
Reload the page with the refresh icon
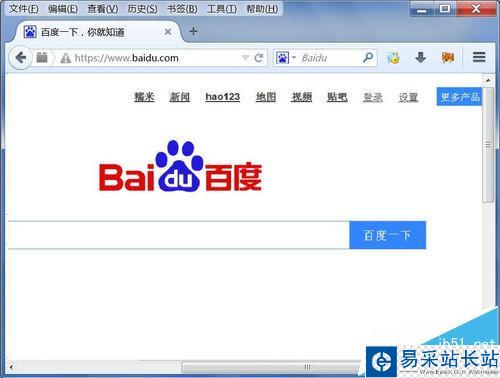point(259,58)
